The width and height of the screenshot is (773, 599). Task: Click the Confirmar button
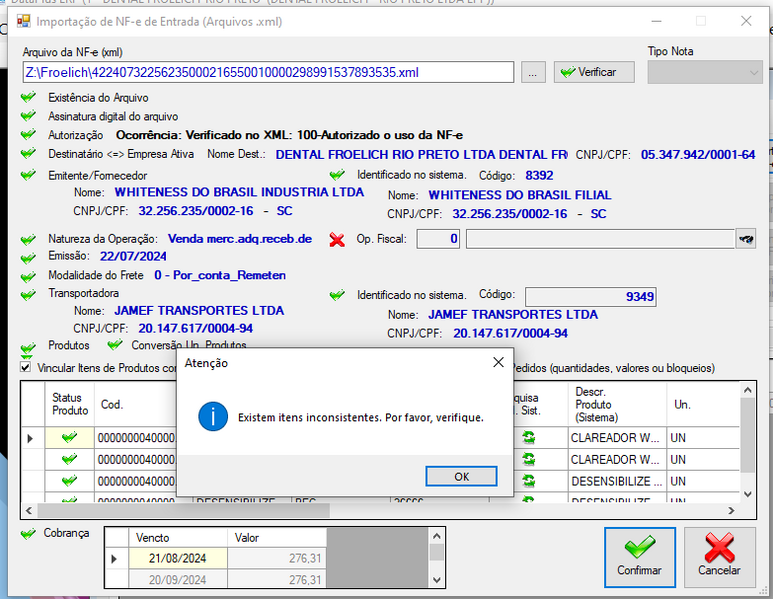pyautogui.click(x=639, y=557)
